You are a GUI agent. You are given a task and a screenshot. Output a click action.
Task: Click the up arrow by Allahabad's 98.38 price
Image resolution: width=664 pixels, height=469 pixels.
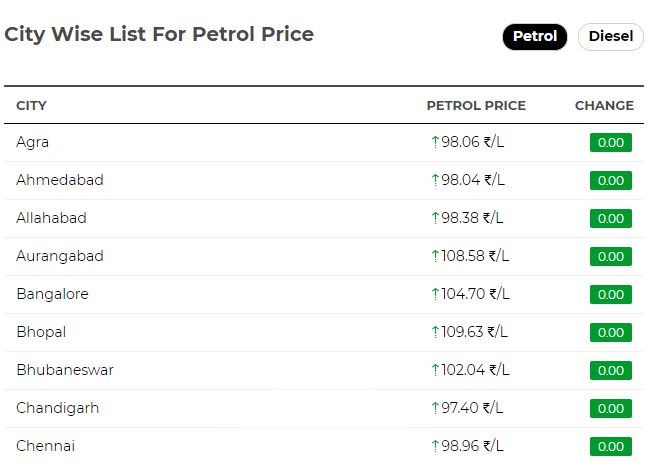[x=435, y=218]
